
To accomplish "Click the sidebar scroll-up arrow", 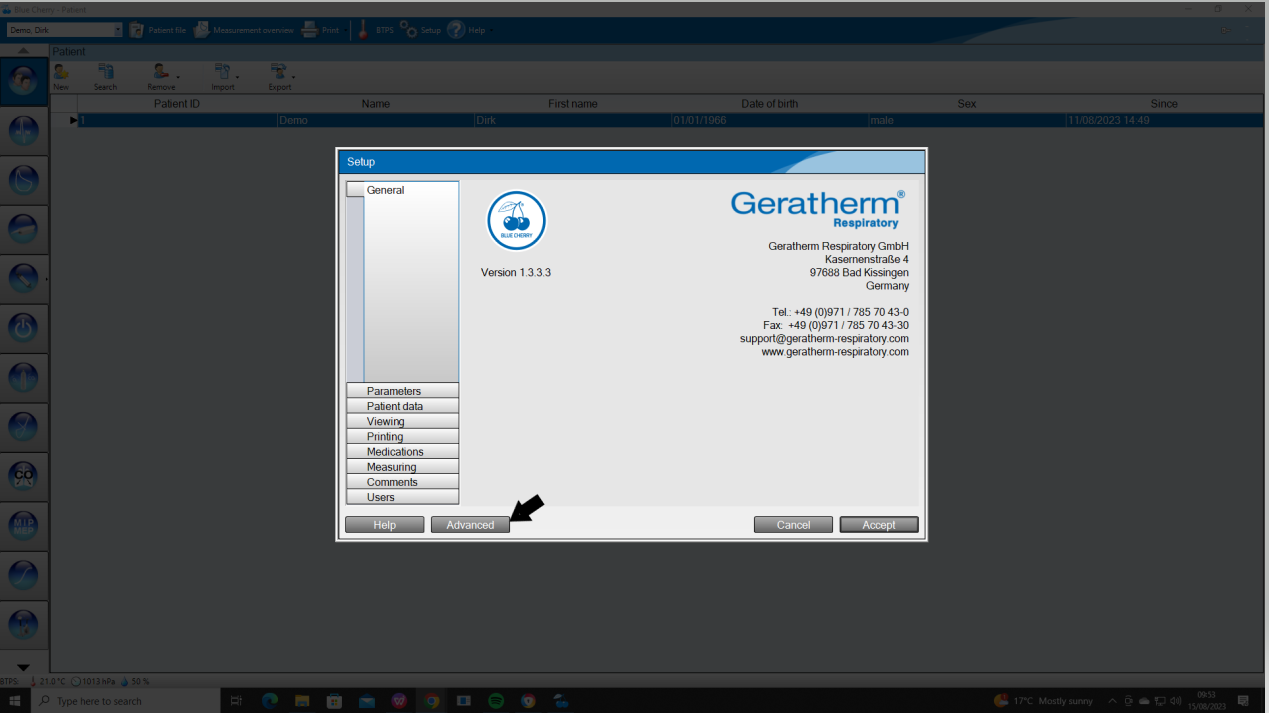I will coord(24,51).
